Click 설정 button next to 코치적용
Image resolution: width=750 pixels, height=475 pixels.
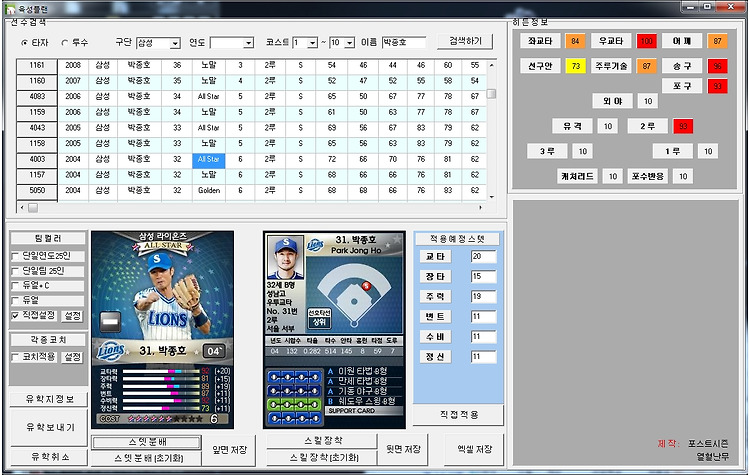click(73, 357)
